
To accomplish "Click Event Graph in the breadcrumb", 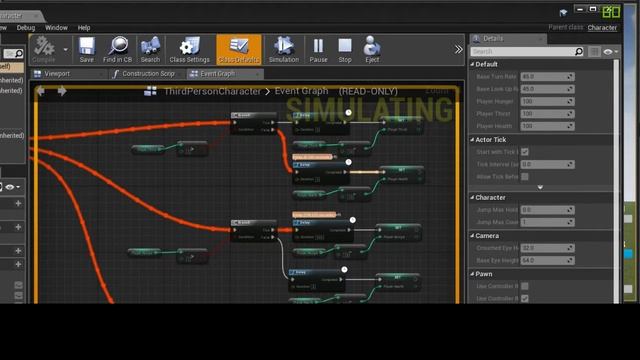I will [301, 91].
